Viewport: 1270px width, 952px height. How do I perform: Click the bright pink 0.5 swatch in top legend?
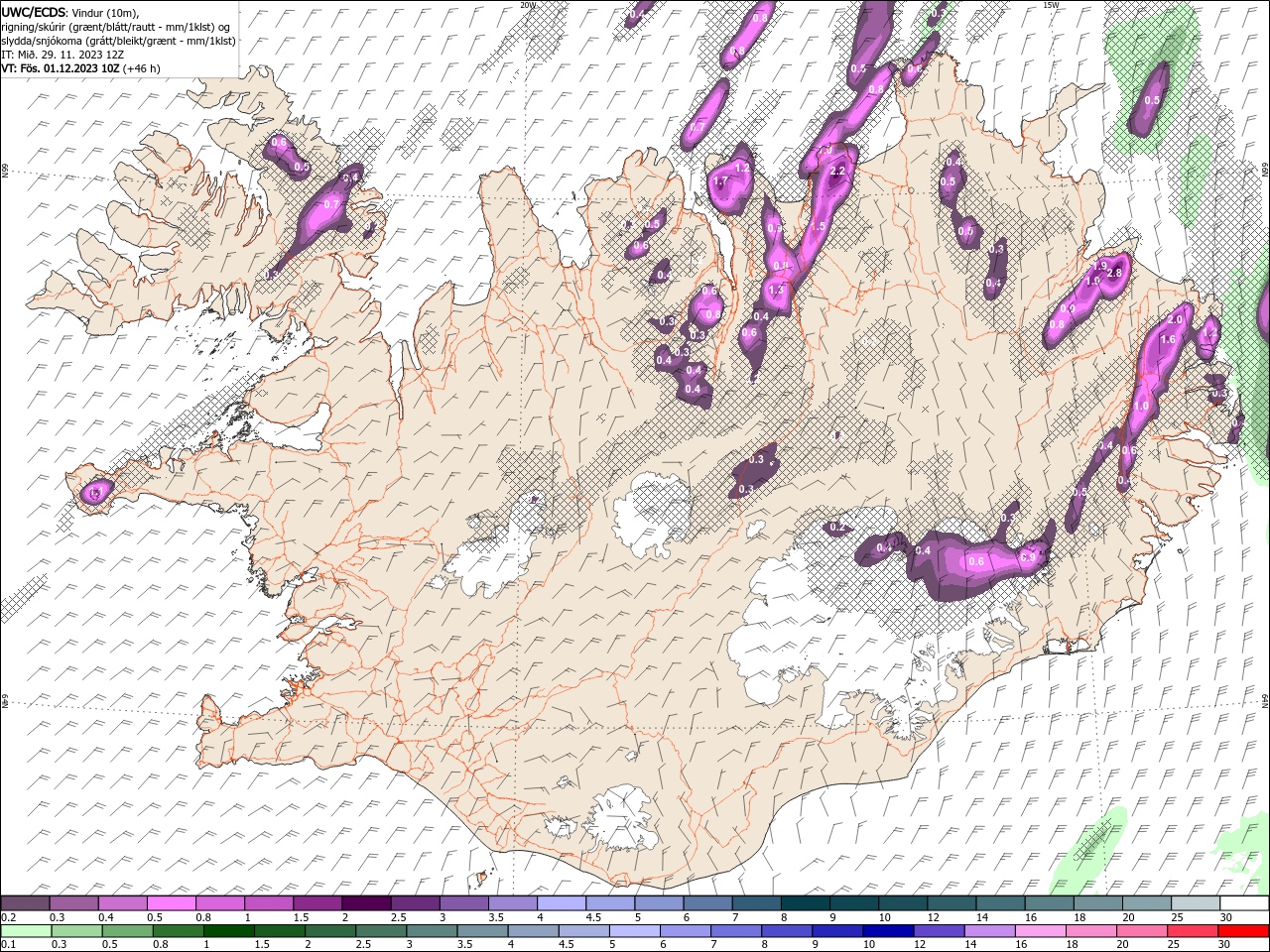pyautogui.click(x=172, y=903)
